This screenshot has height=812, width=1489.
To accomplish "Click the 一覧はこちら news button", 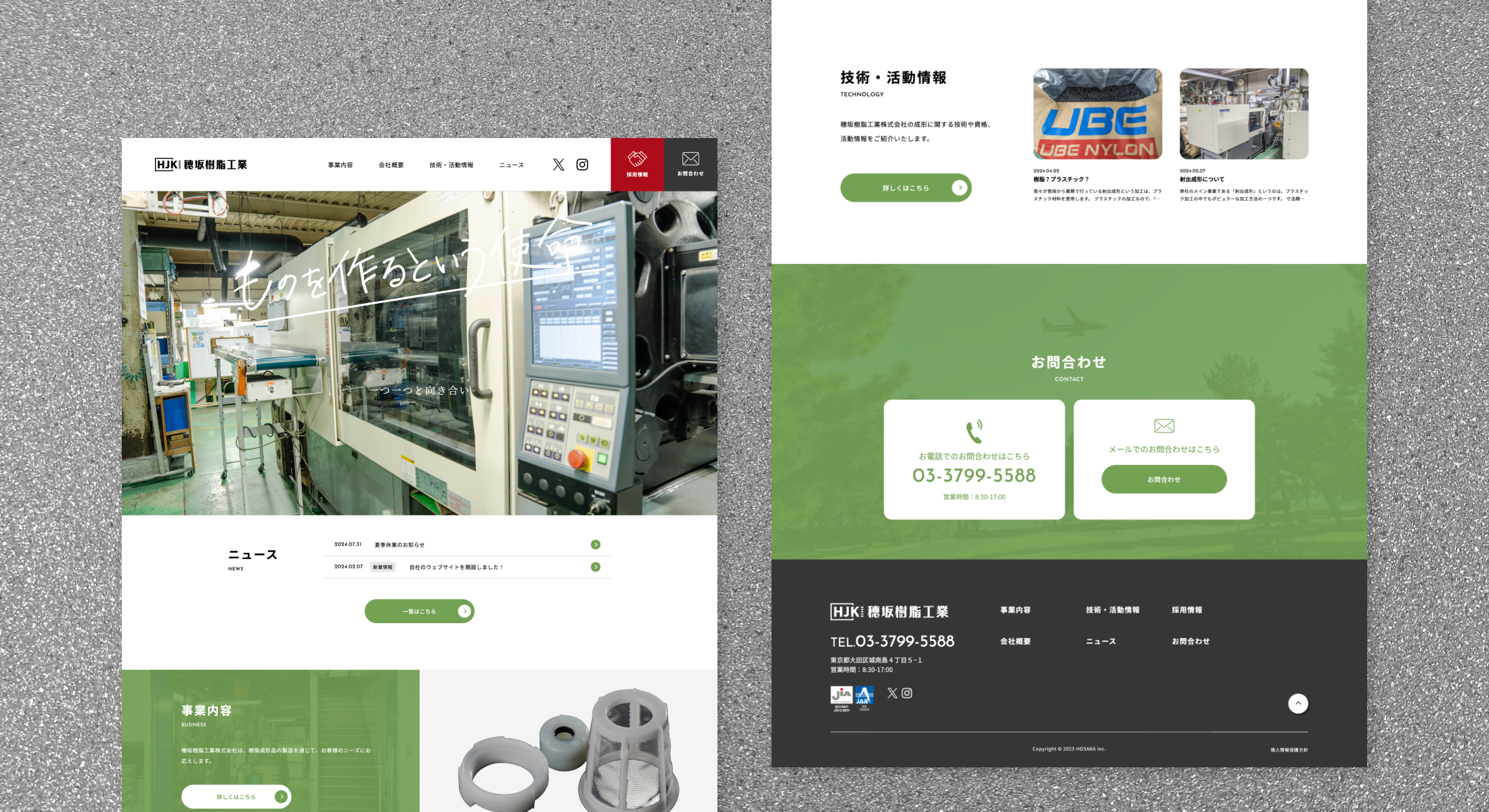I will [x=419, y=610].
